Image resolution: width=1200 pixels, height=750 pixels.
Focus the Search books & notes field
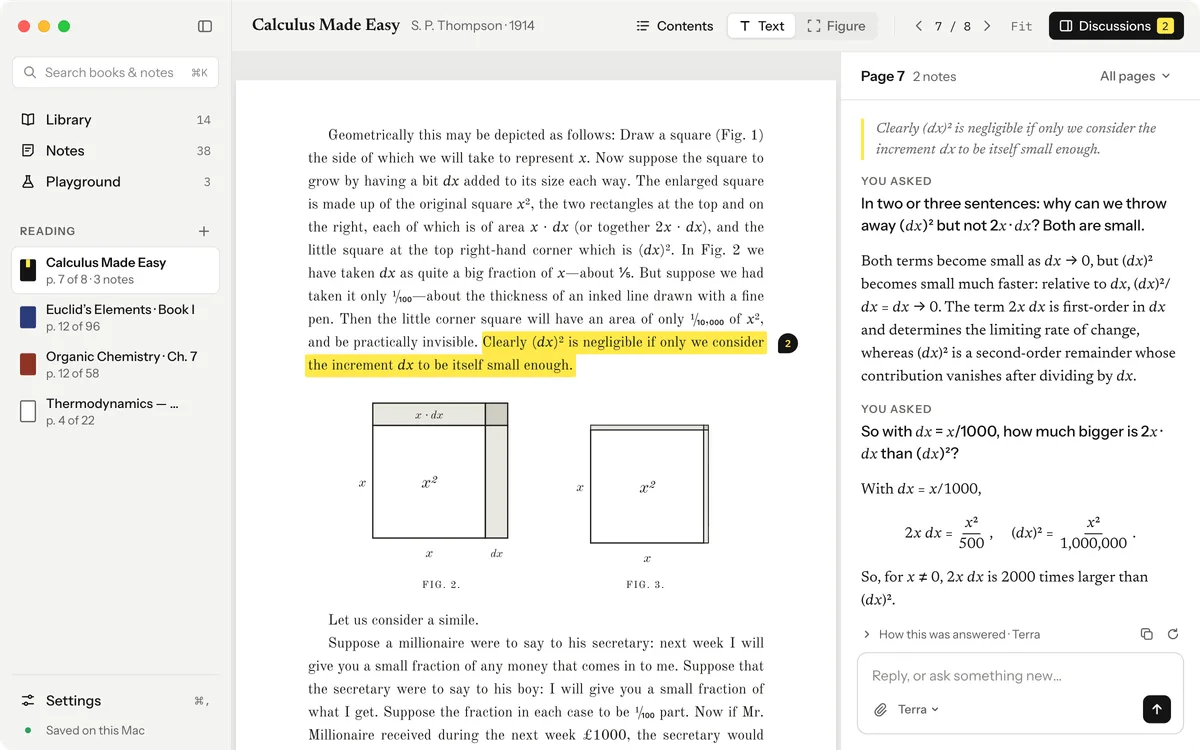click(115, 72)
